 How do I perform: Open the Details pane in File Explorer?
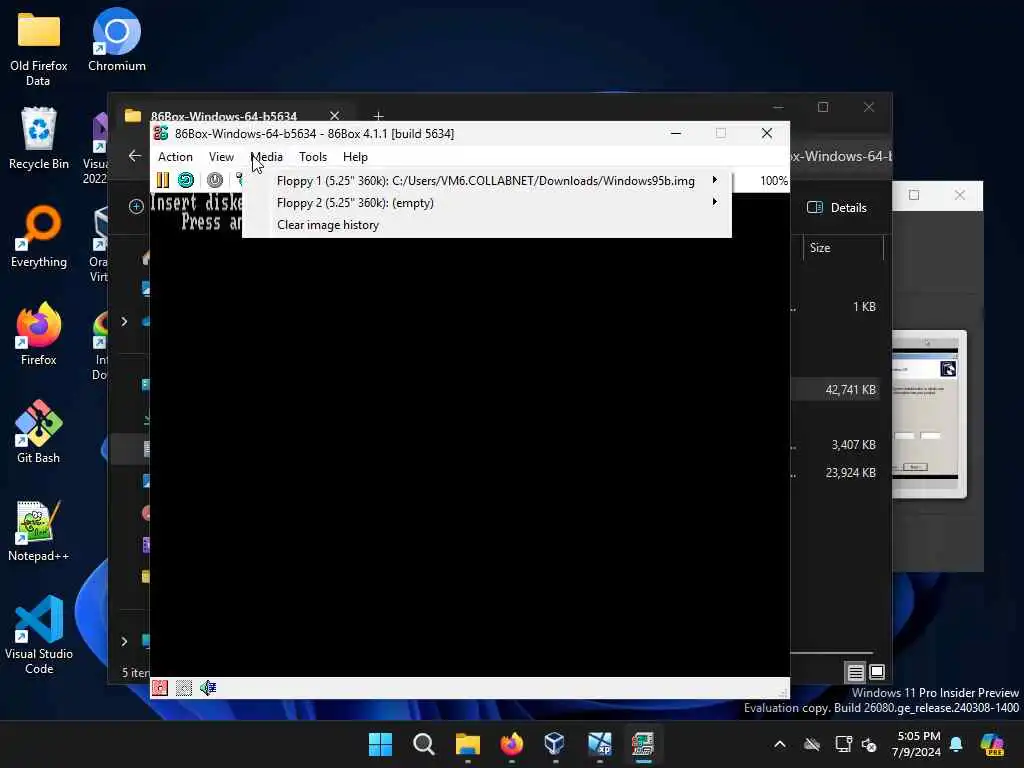coord(837,208)
